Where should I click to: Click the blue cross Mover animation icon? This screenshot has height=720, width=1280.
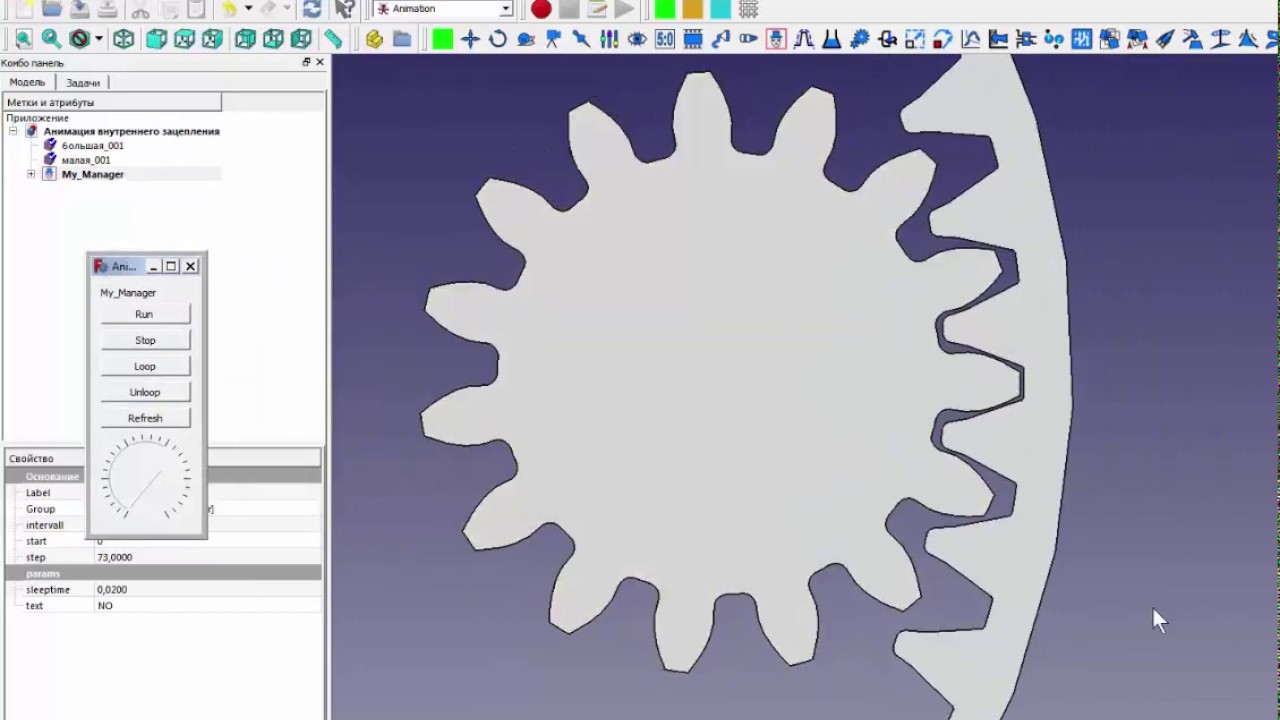point(470,39)
